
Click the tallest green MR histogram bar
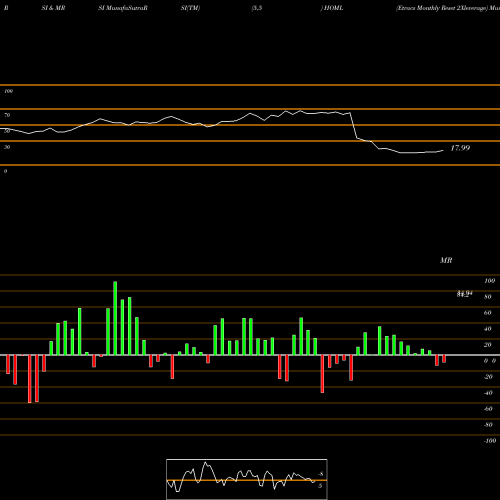coord(115,318)
